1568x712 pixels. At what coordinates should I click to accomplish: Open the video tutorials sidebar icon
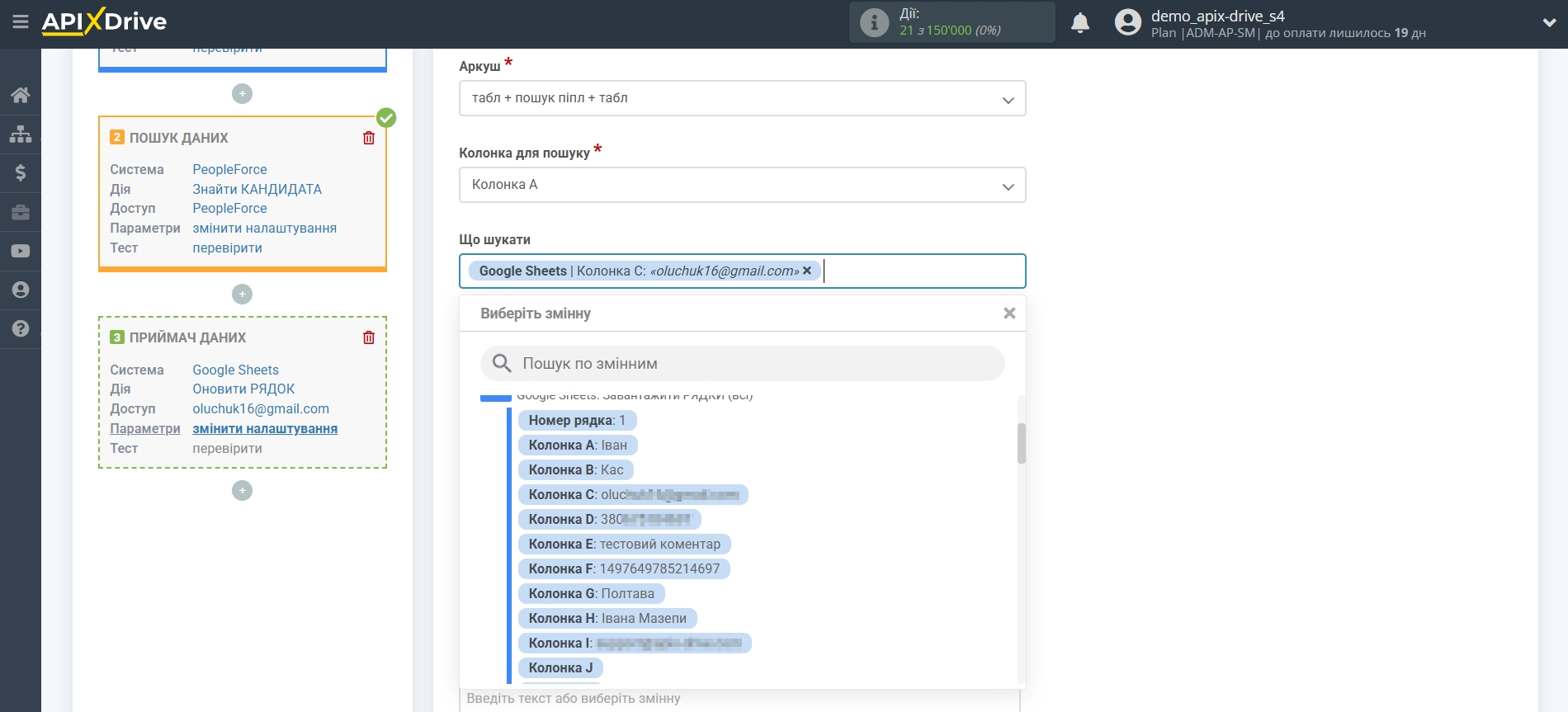(x=21, y=251)
